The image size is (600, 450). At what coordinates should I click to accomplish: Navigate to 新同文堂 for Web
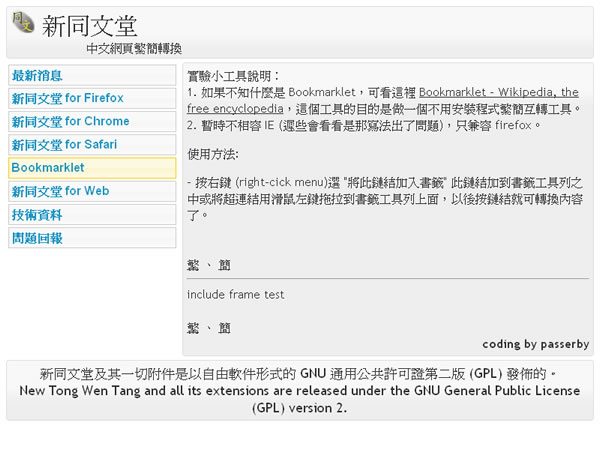[60, 190]
